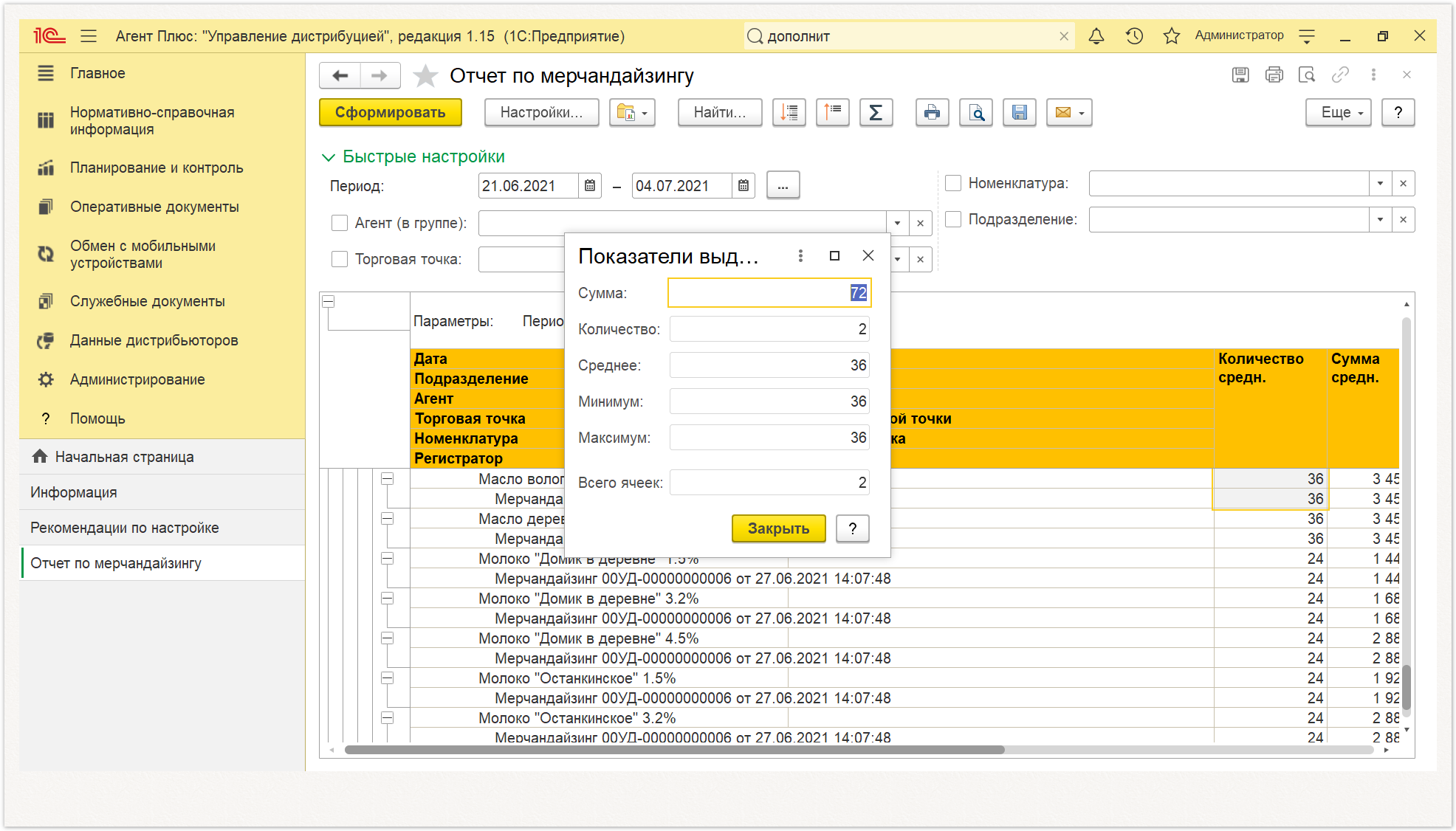Print the report with the printer icon
The height and width of the screenshot is (831, 1456).
point(932,113)
